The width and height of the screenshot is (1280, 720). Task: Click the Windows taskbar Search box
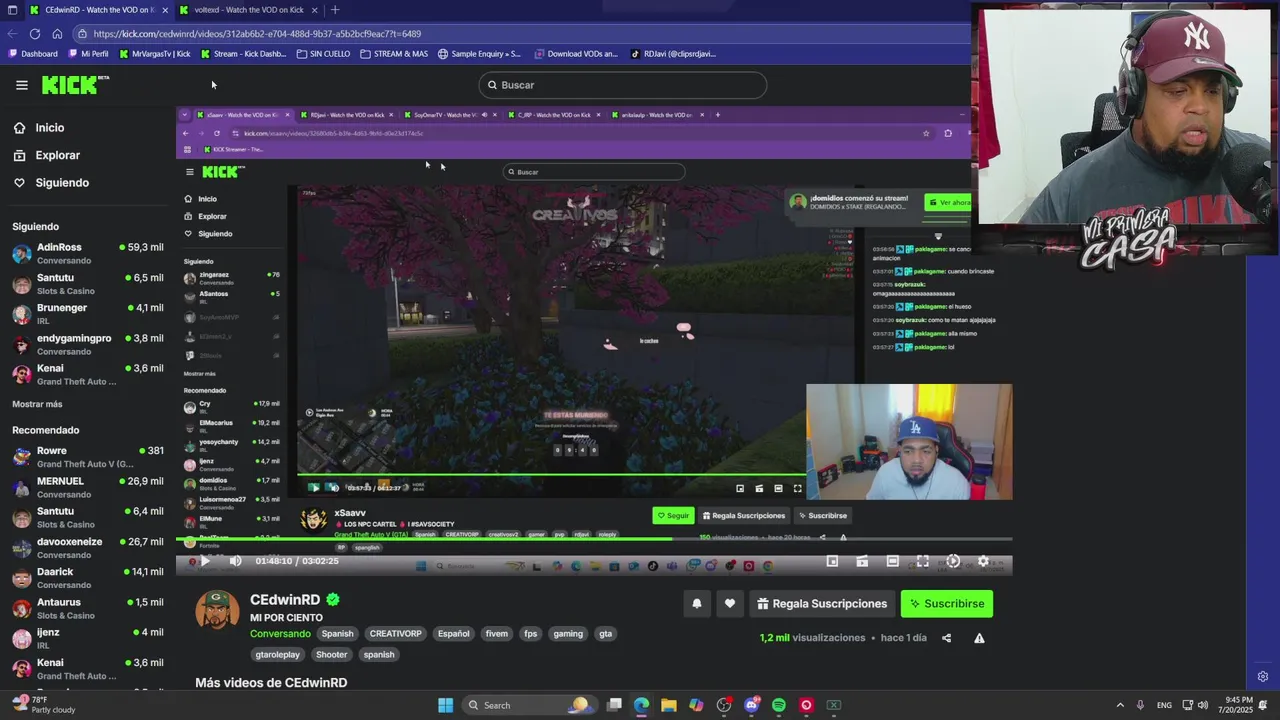(x=531, y=705)
